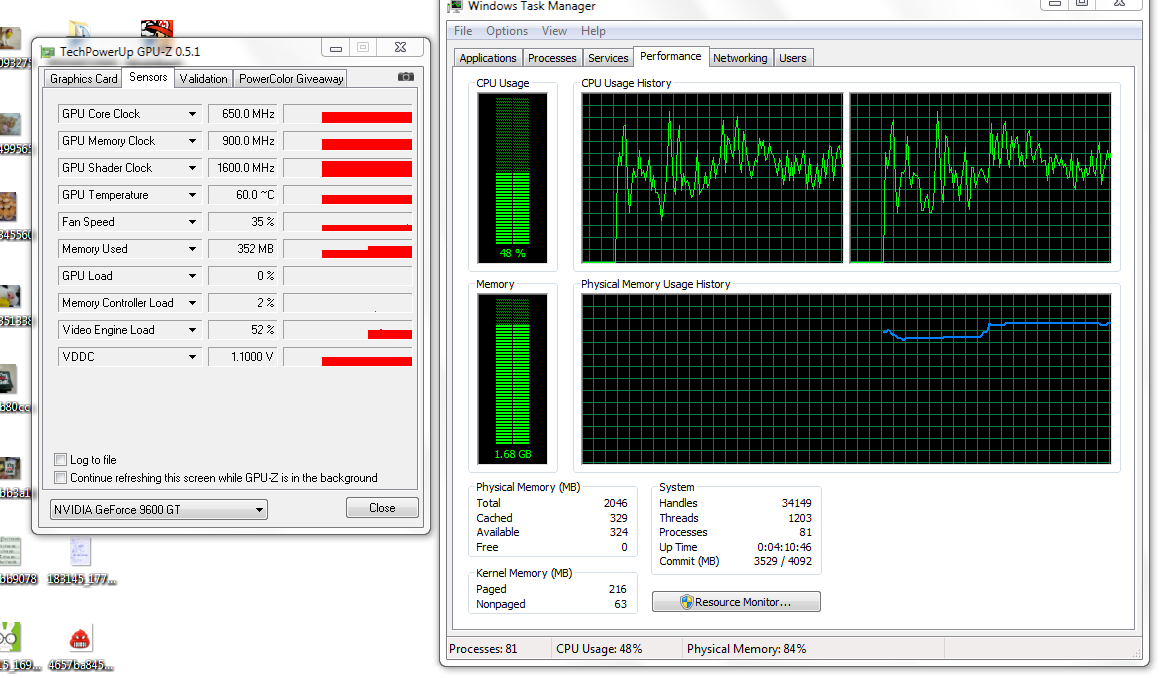1161x678 pixels.
Task: Expand the Fan Speed dropdown
Action: pyautogui.click(x=193, y=222)
